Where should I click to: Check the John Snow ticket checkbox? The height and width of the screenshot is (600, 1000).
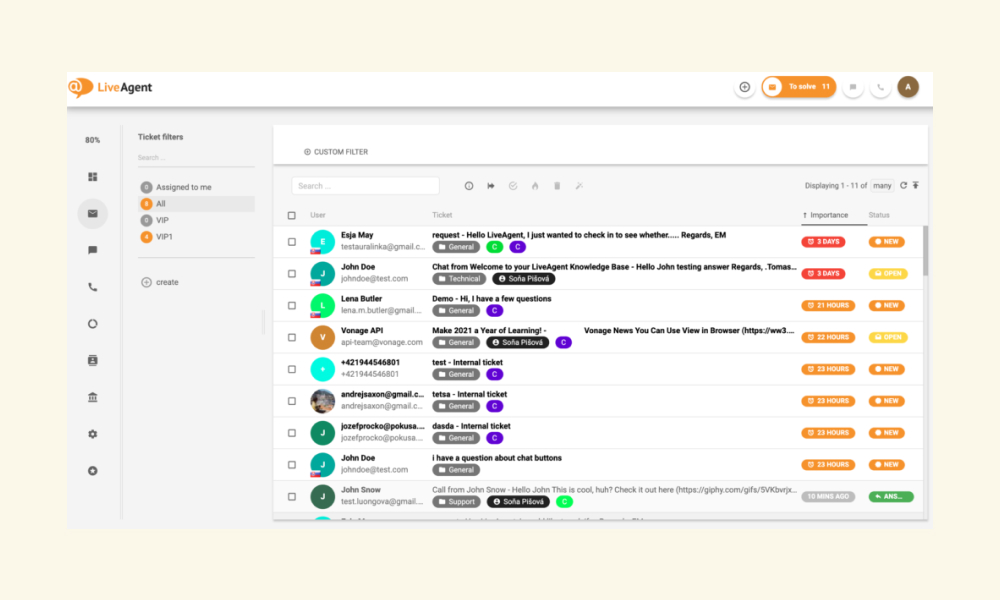(x=291, y=497)
